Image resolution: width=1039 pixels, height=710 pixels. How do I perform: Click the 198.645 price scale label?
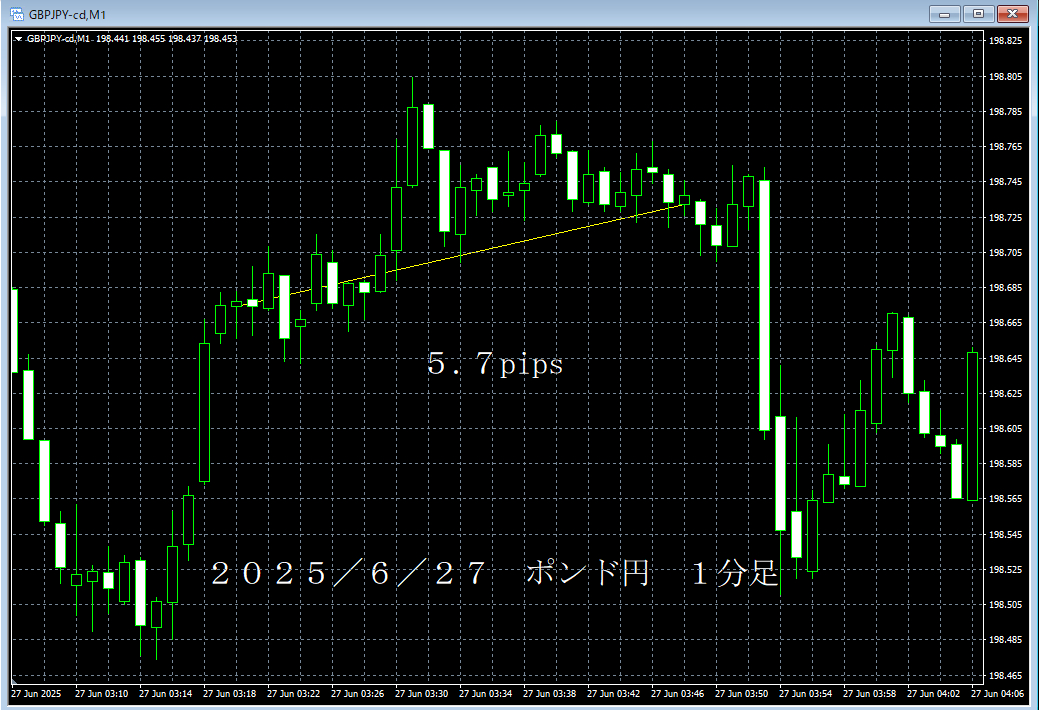[x=1005, y=359]
